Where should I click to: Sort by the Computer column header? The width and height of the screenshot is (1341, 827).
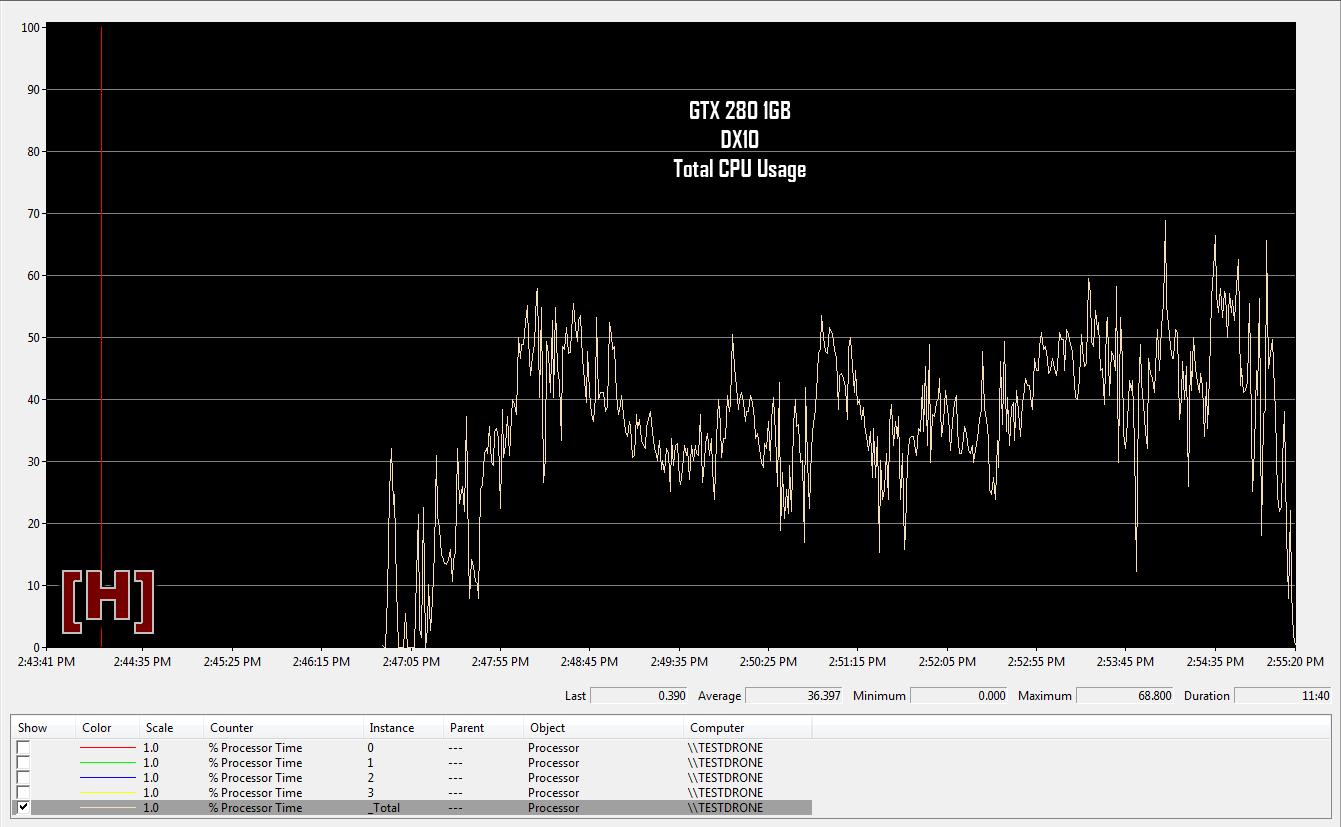(748, 728)
